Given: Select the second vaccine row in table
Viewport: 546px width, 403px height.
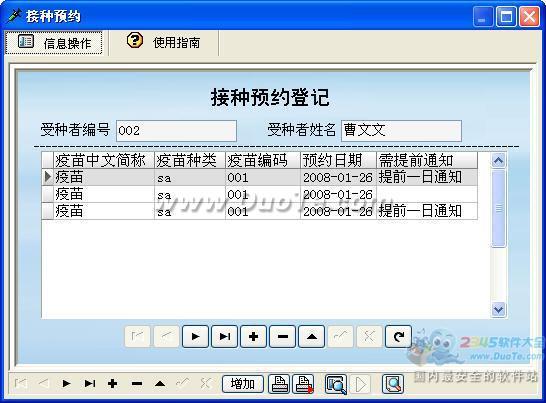Looking at the screenshot, I should [259, 194].
